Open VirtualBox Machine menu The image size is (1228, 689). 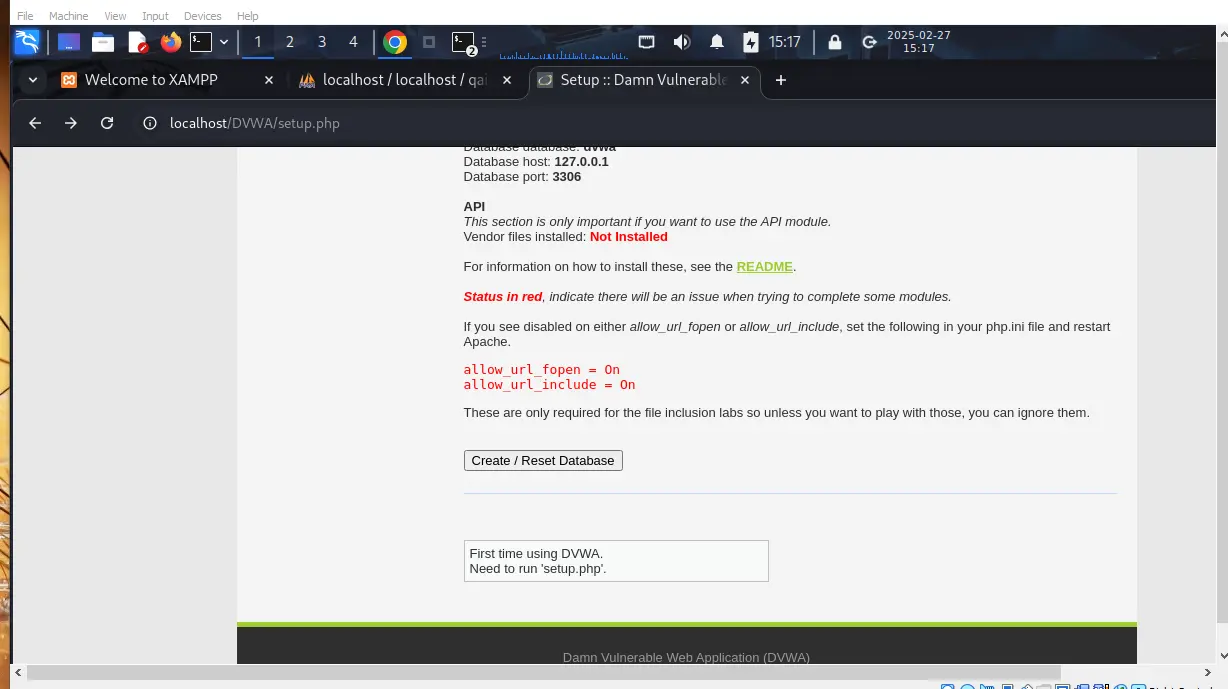point(69,16)
